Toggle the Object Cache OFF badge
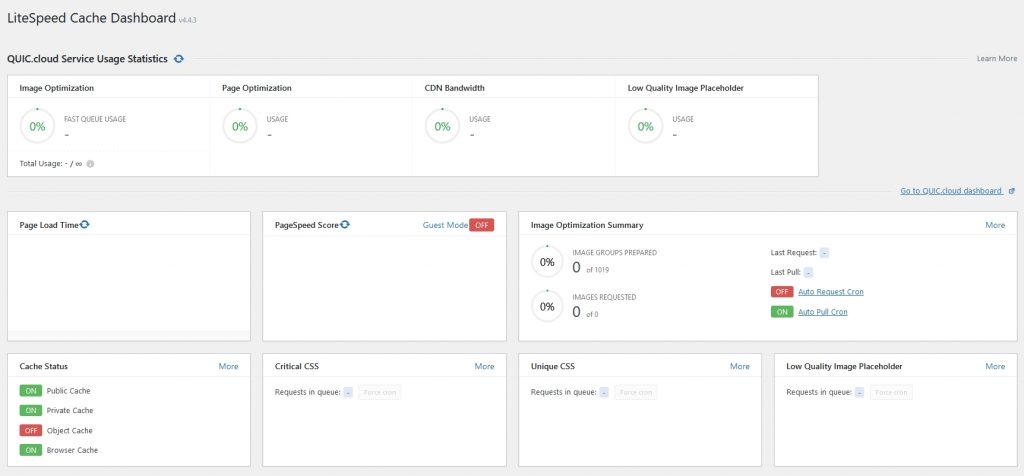Image resolution: width=1024 pixels, height=476 pixels. point(30,430)
